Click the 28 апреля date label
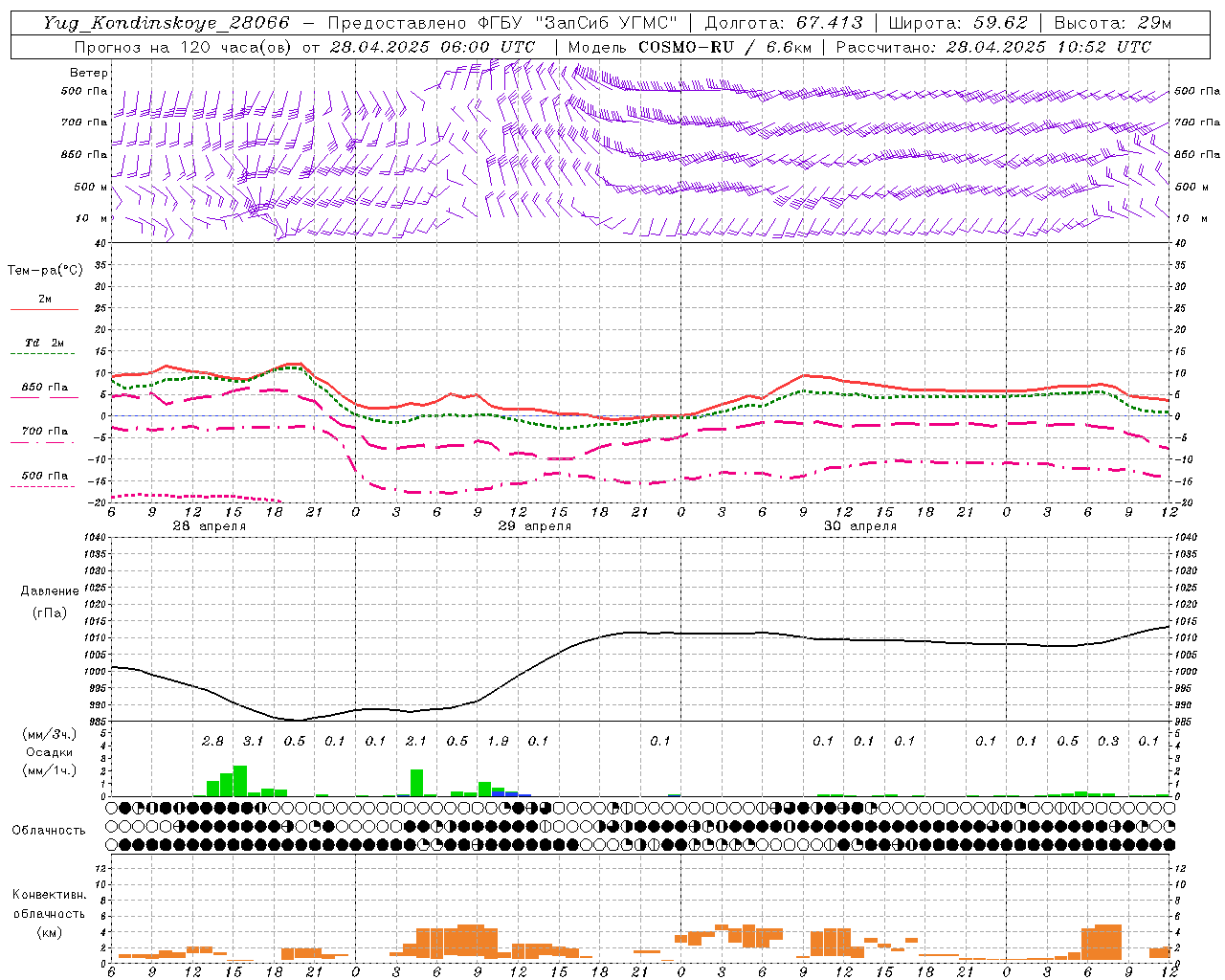The width and height of the screenshot is (1225, 980). [209, 526]
